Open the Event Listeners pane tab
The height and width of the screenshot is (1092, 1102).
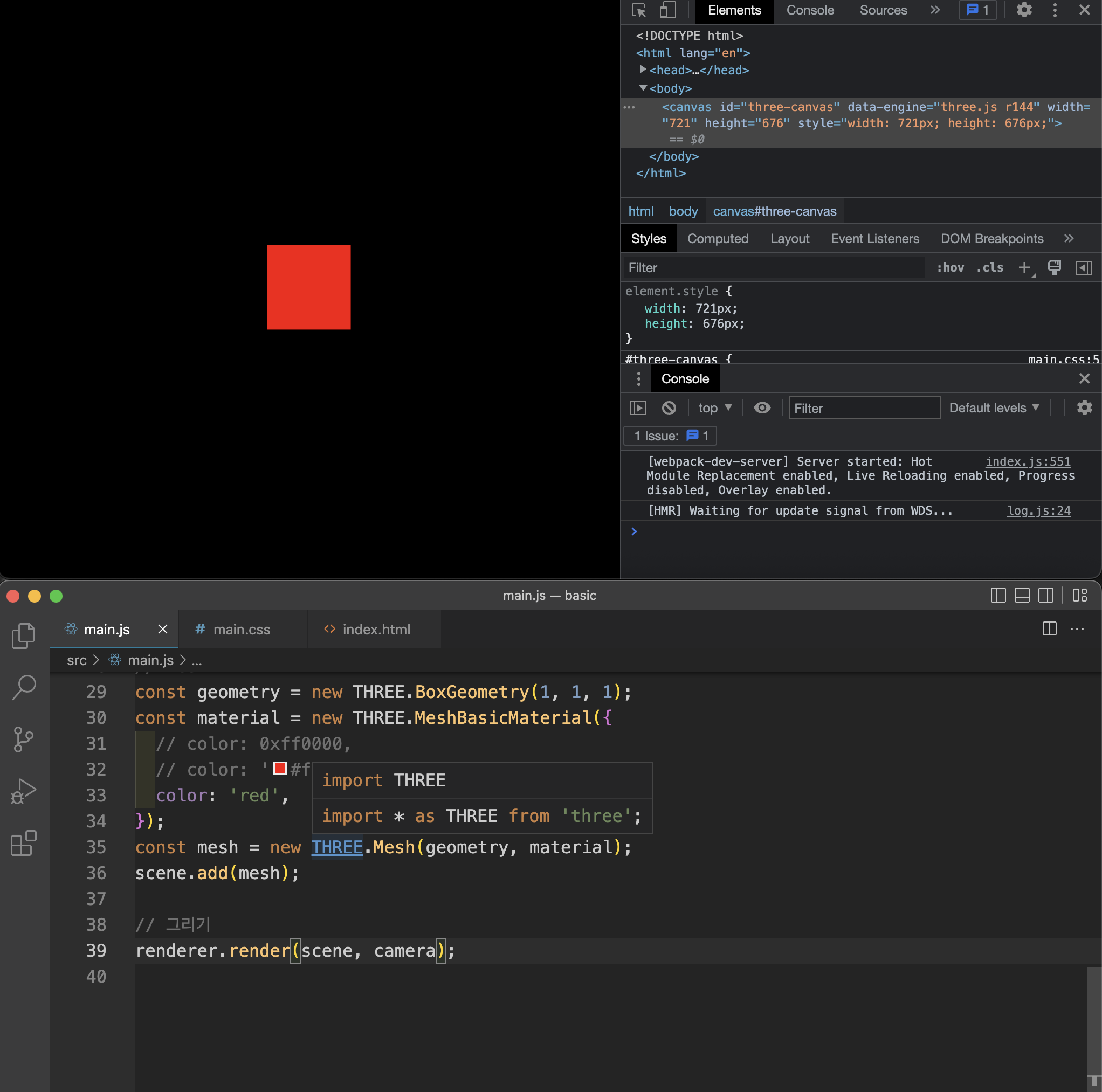pos(874,238)
